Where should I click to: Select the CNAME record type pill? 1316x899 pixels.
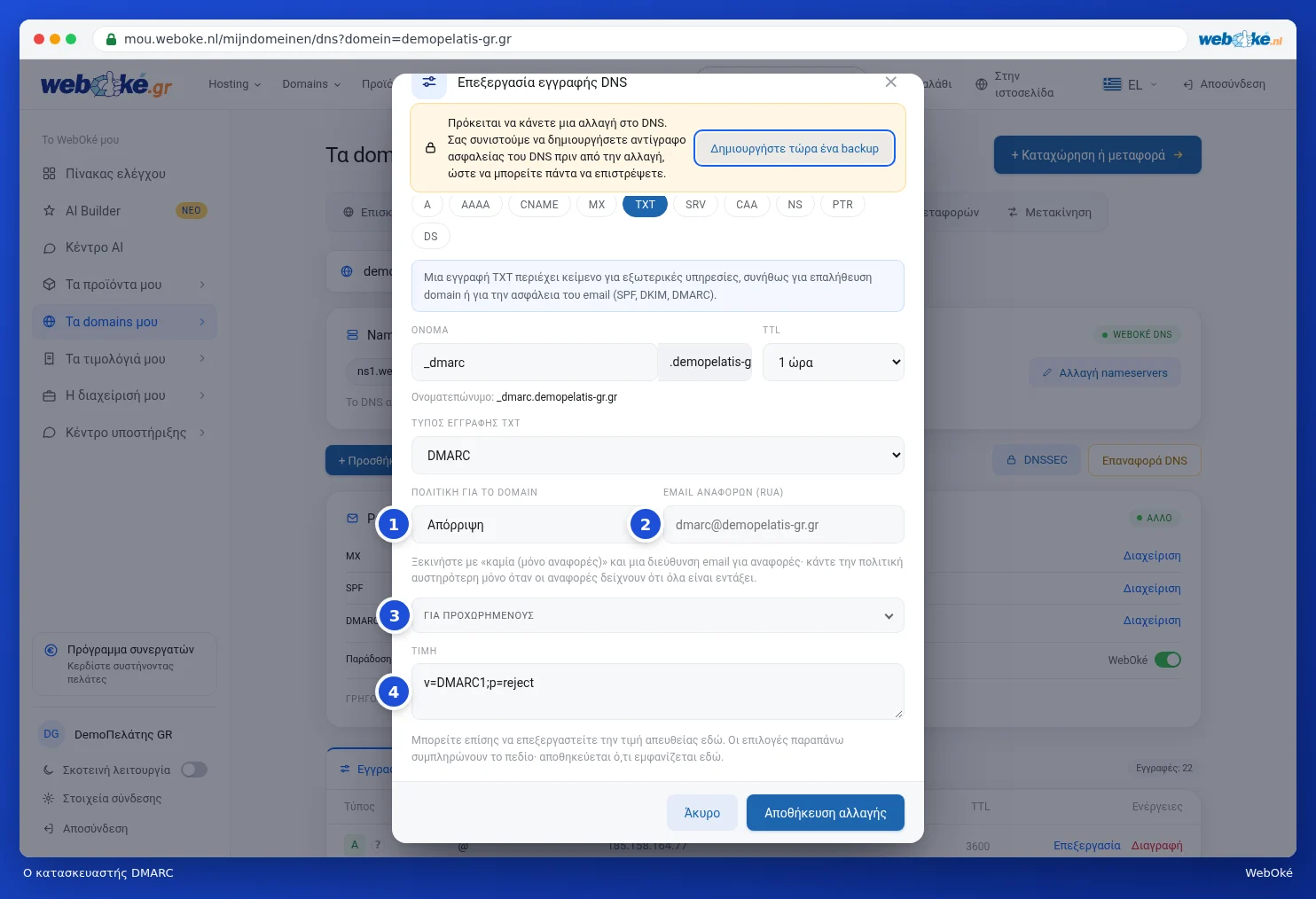[539, 205]
